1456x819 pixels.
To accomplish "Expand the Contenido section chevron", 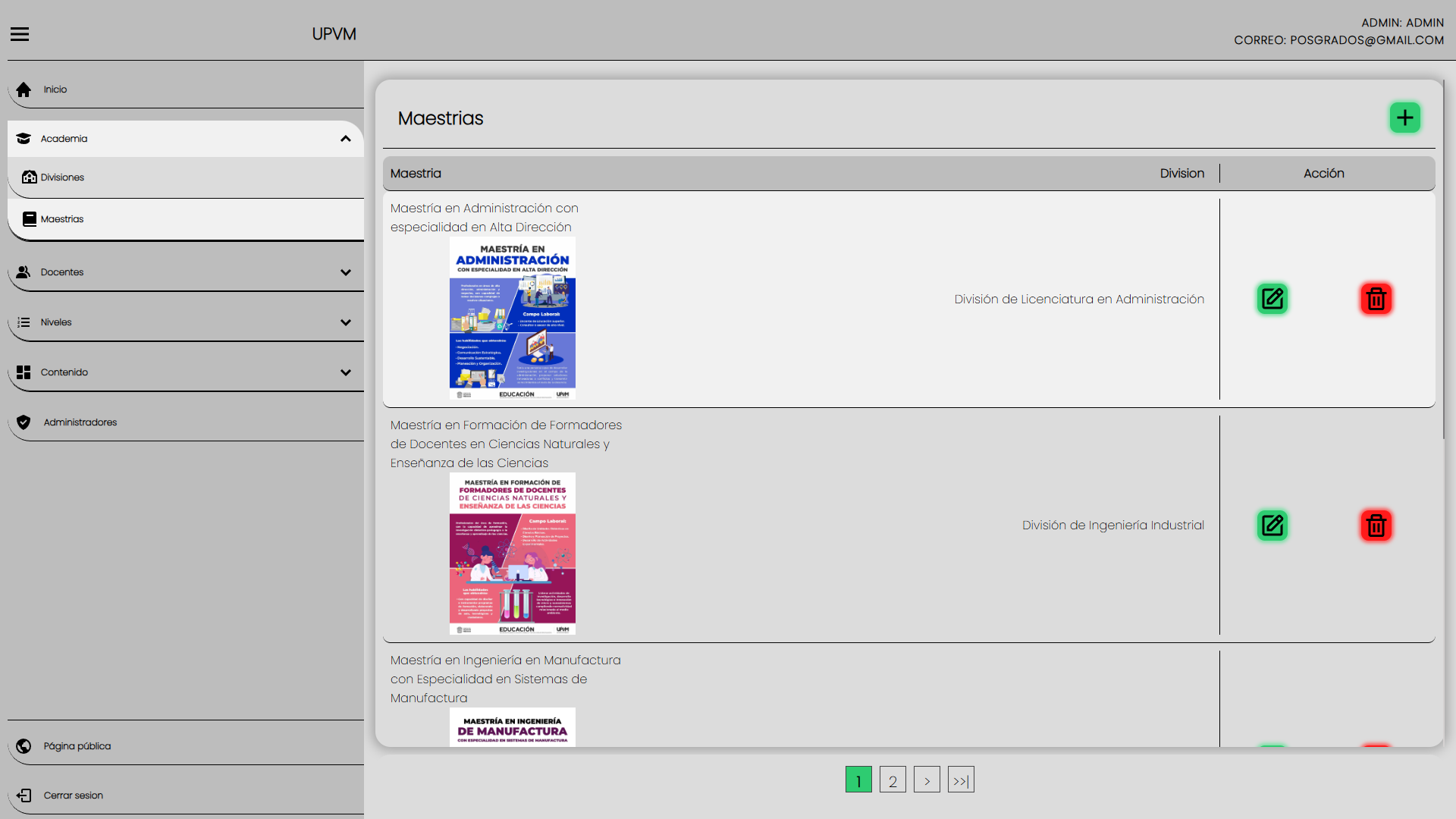I will pyautogui.click(x=346, y=372).
